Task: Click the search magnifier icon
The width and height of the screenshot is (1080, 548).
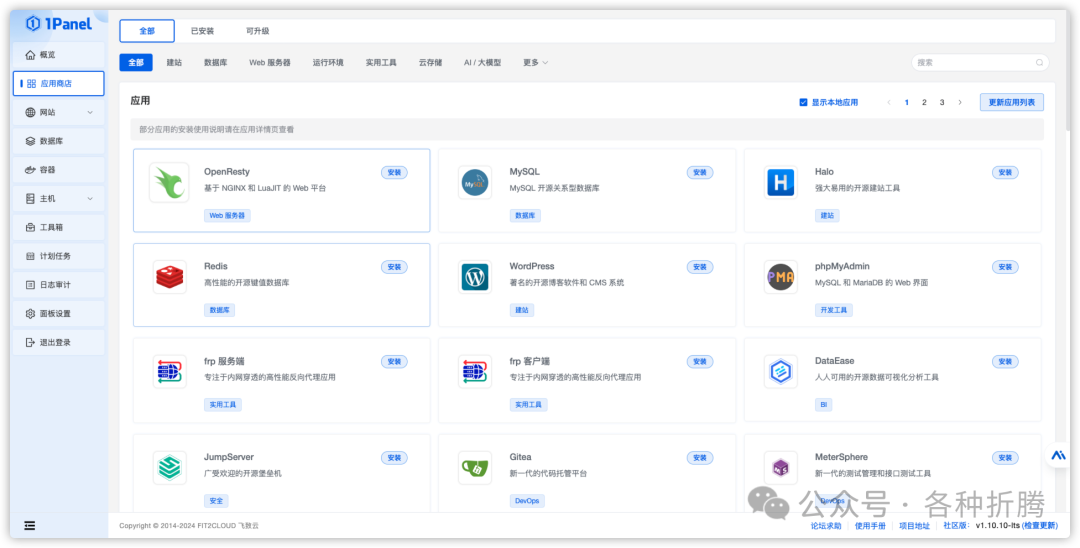Action: click(1039, 62)
